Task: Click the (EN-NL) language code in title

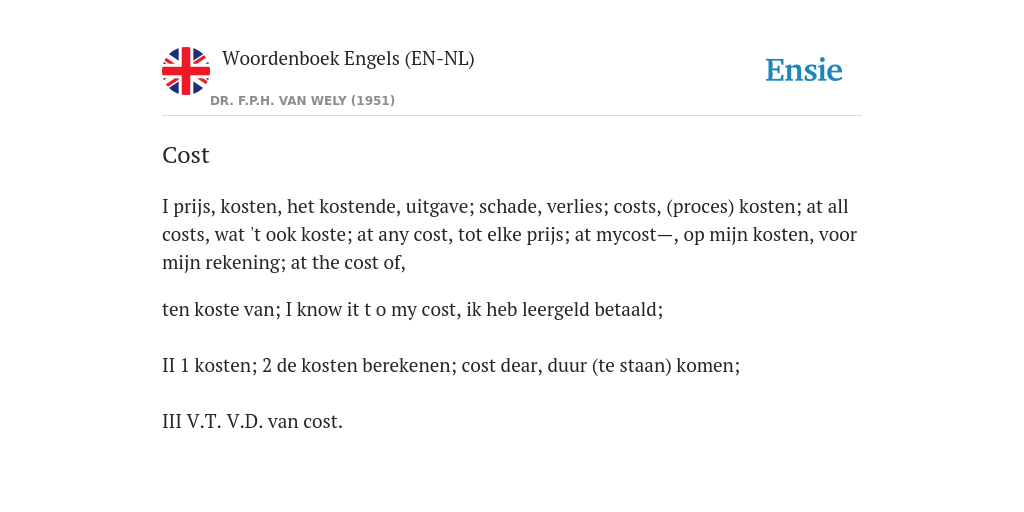Action: point(440,59)
